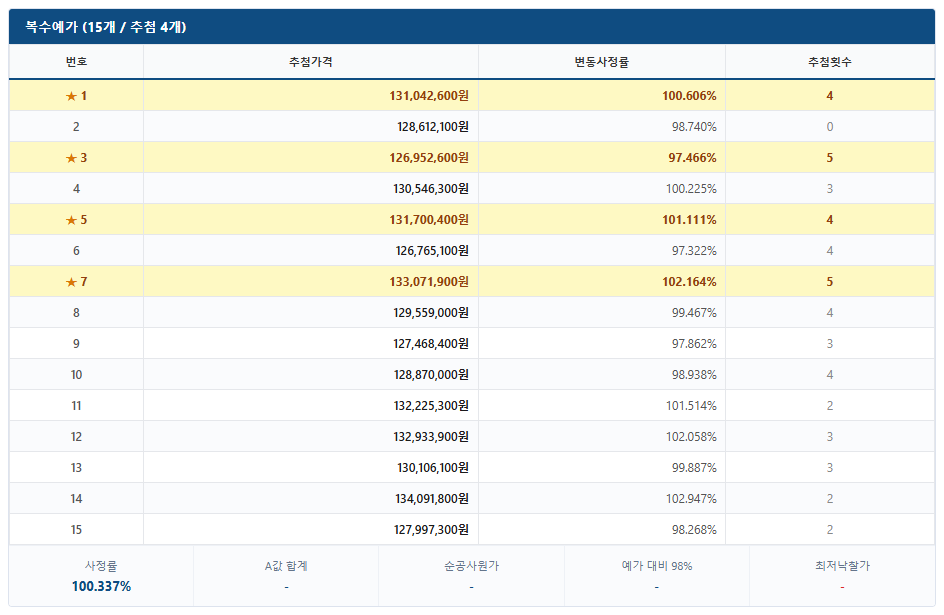Click the 98.740% rate in row 2

coord(694,127)
